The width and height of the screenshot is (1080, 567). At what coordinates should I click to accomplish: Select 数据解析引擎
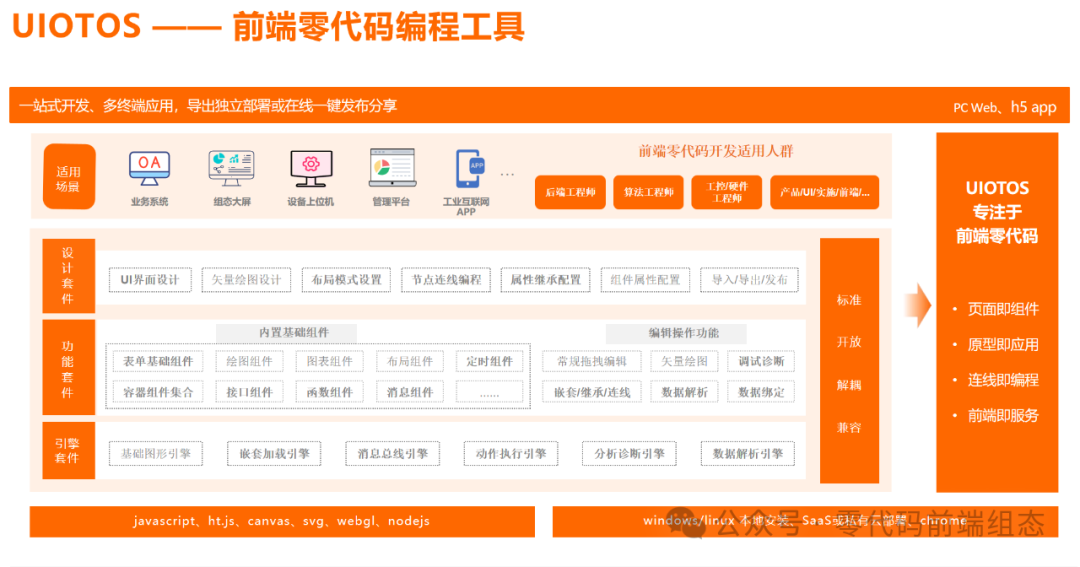[748, 454]
